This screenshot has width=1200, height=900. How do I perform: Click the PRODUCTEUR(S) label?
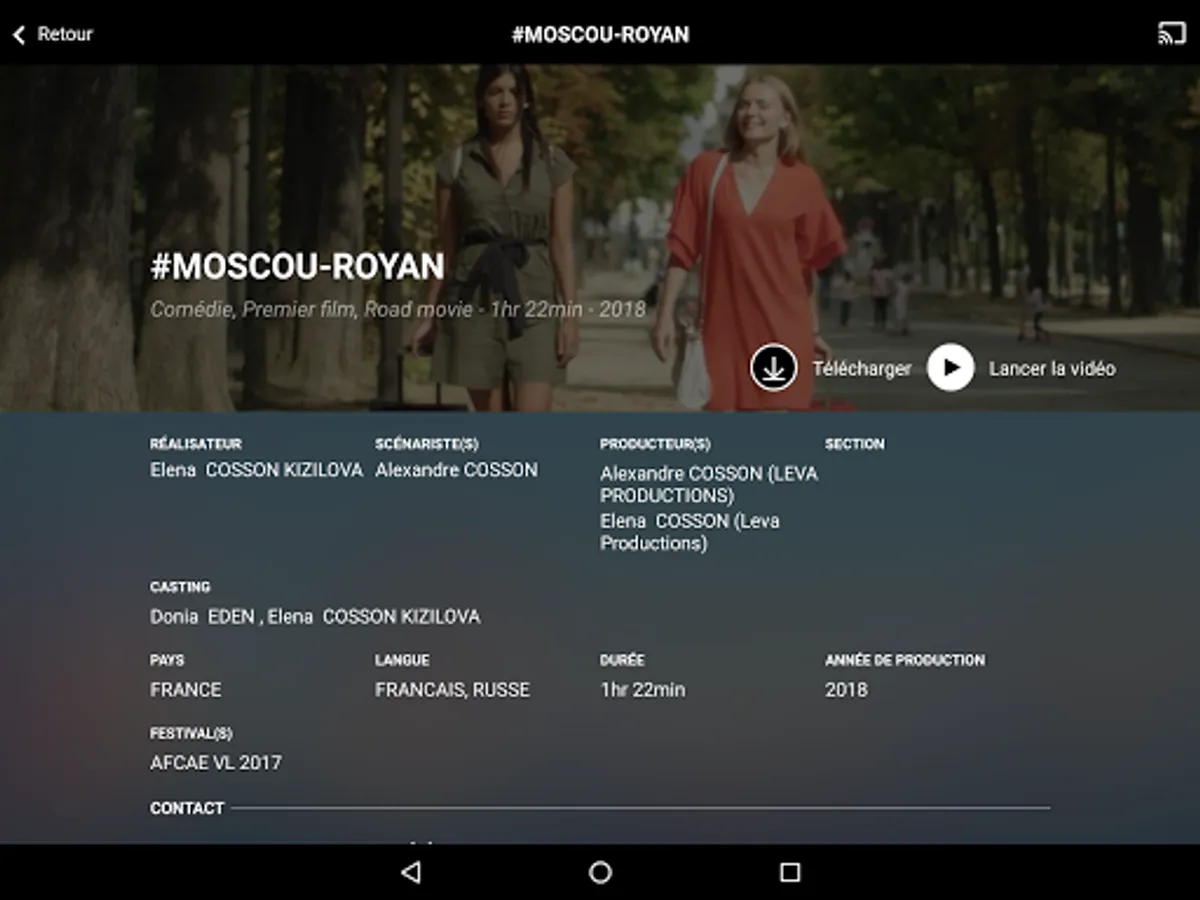pos(655,444)
